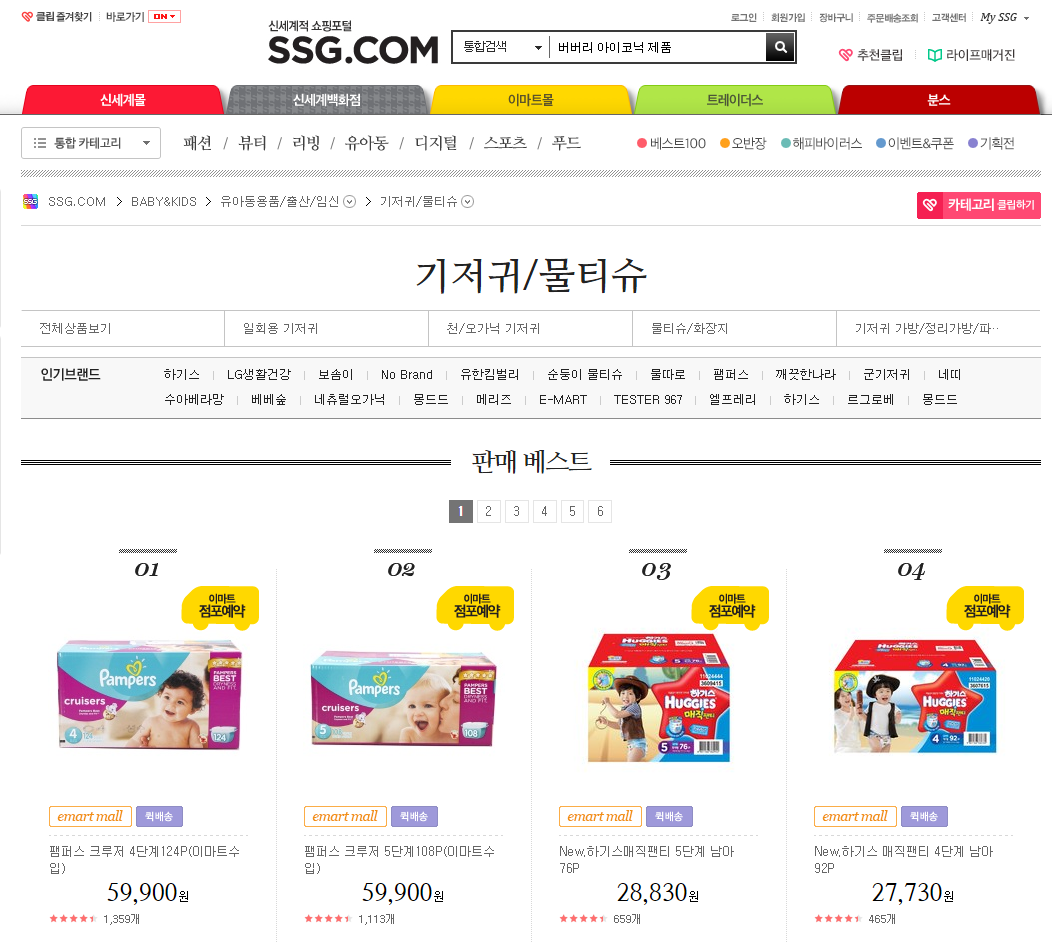Open the 통합 카테고리 dropdown menu

[x=91, y=143]
